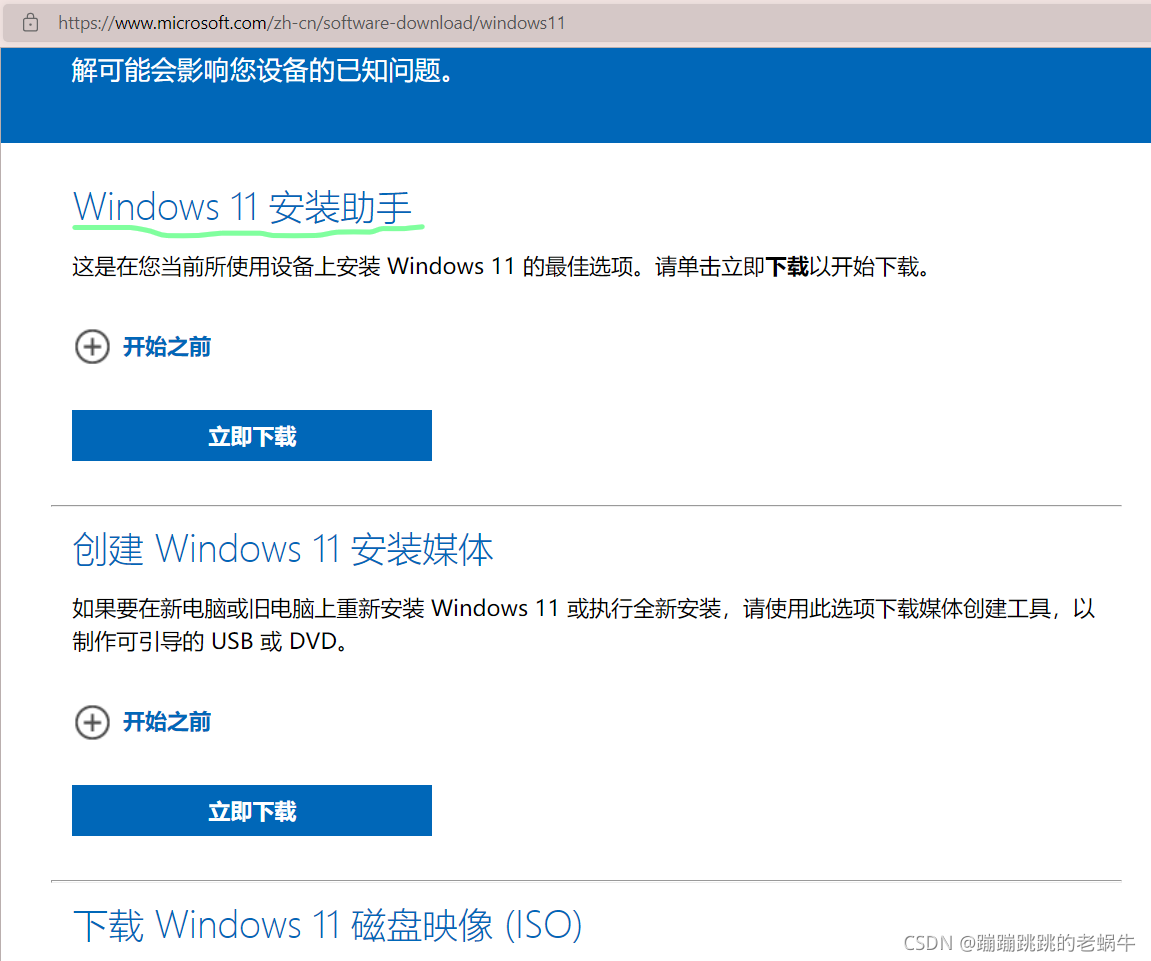Screen dimensions: 1151x961
Task: Click 立即下载 button for 安装媒体
Action: (x=252, y=810)
